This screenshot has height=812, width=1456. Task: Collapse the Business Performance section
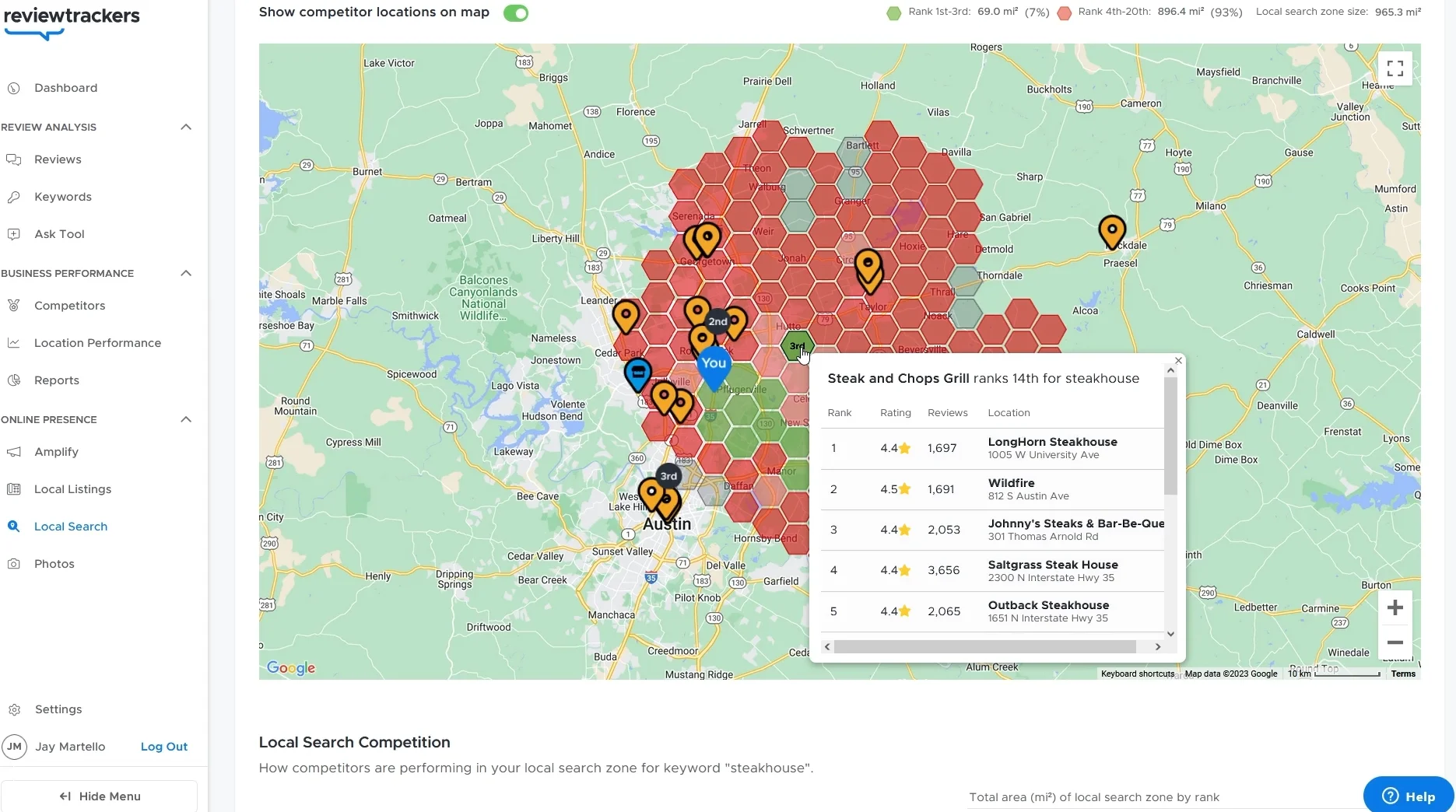click(185, 273)
